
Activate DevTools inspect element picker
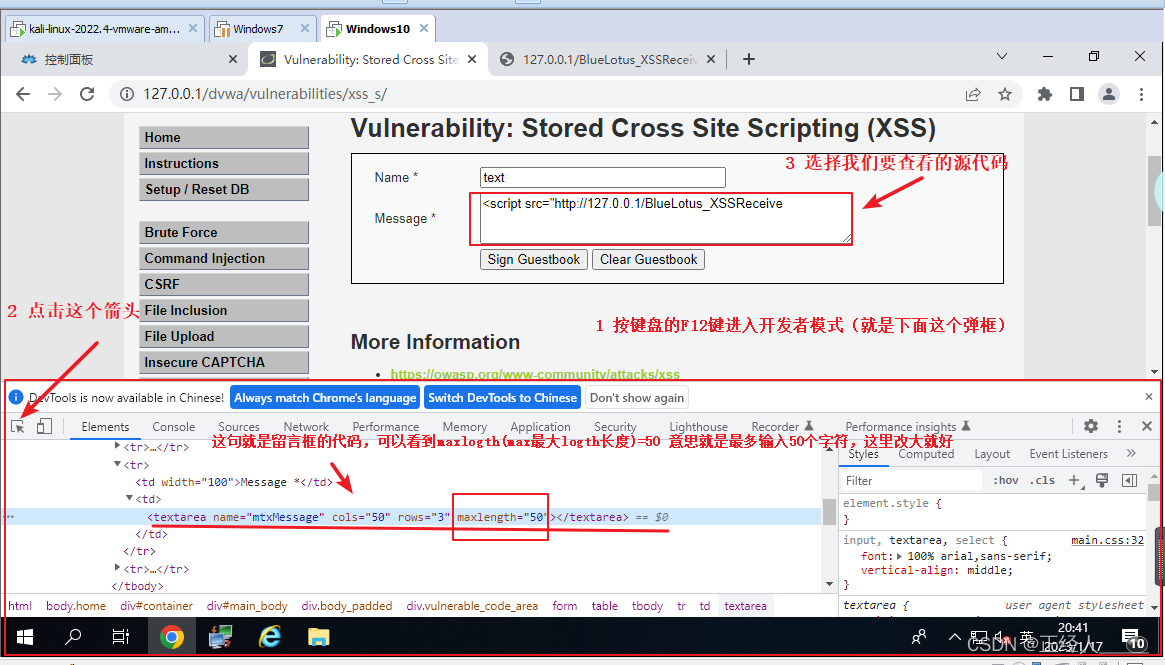tap(18, 426)
